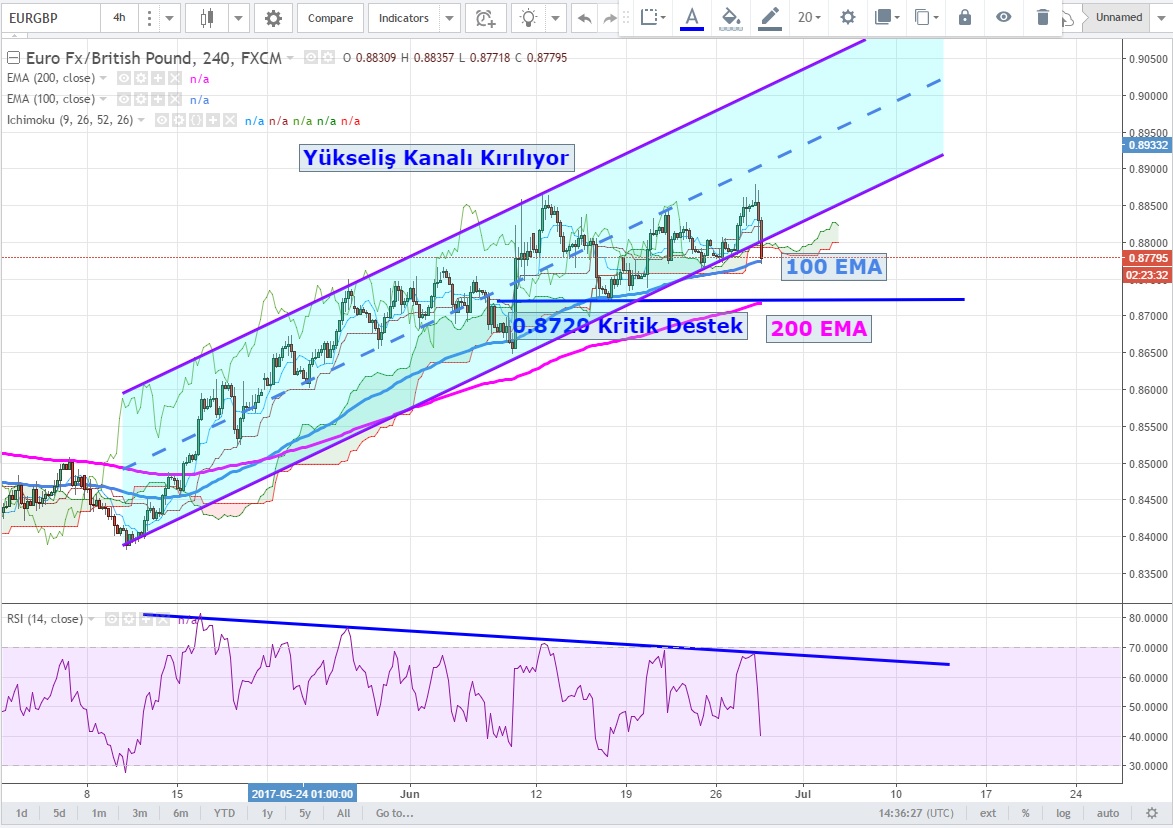Open the font size 20 dropdown

coord(809,17)
